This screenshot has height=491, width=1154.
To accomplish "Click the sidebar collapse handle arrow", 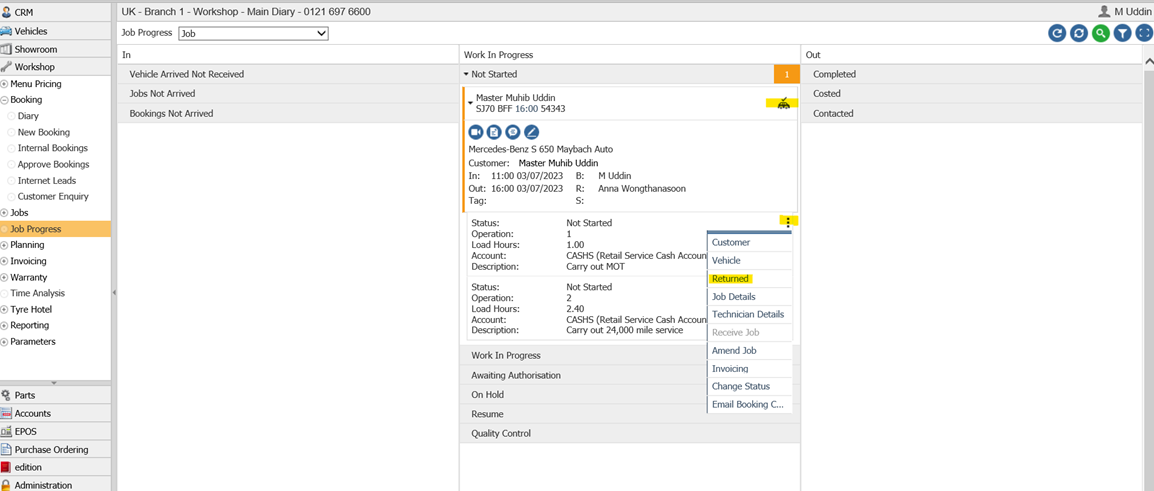I will [x=114, y=293].
